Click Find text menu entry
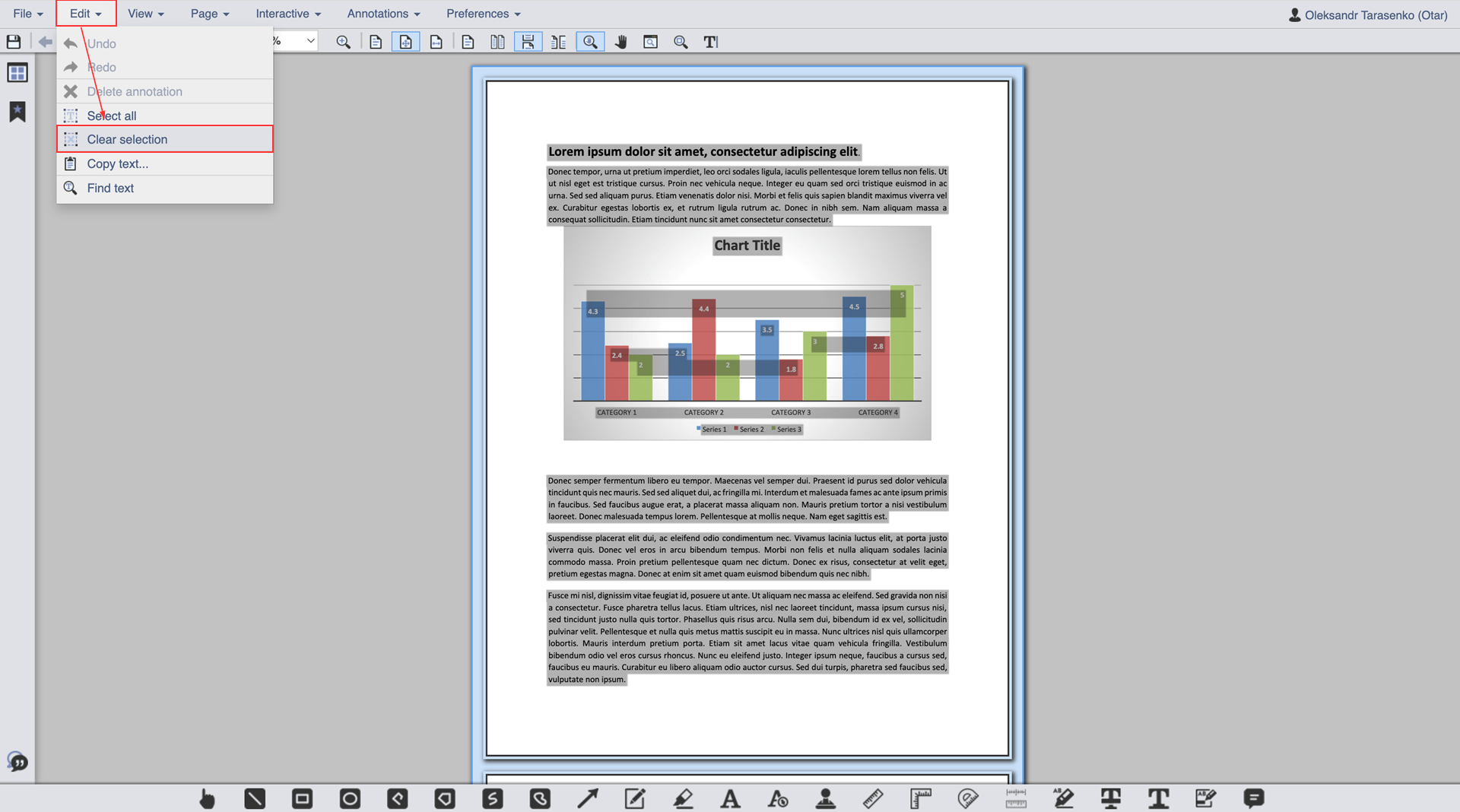 coord(110,188)
